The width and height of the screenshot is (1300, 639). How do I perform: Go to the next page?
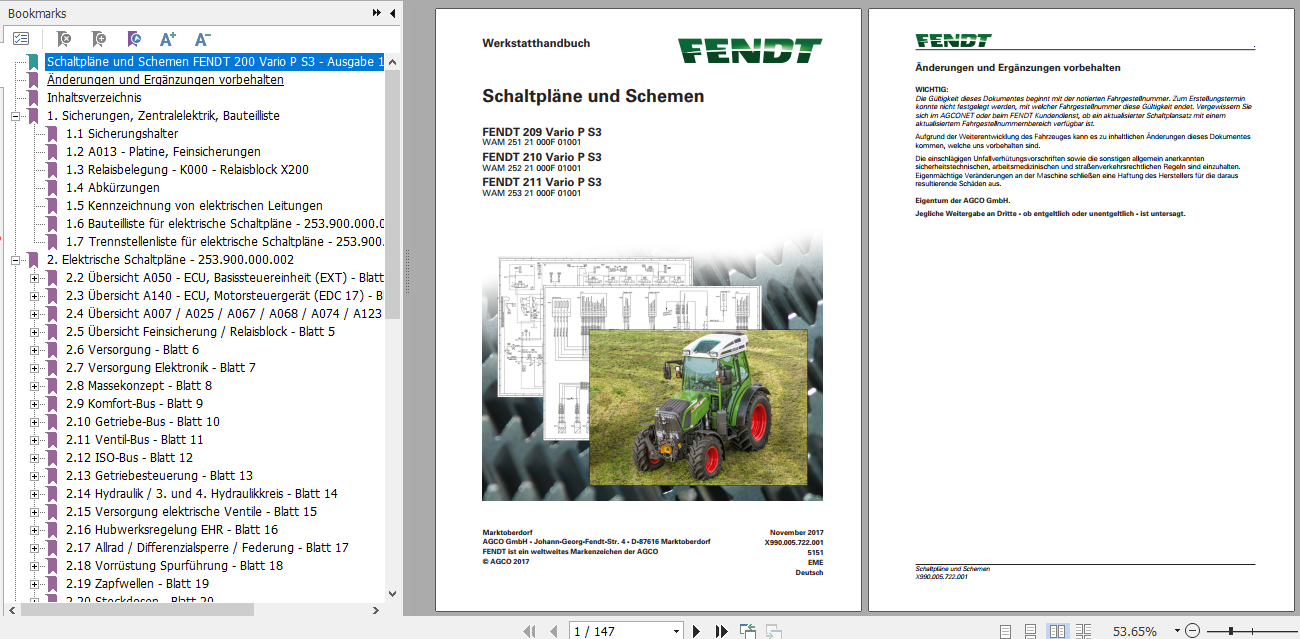(x=697, y=631)
